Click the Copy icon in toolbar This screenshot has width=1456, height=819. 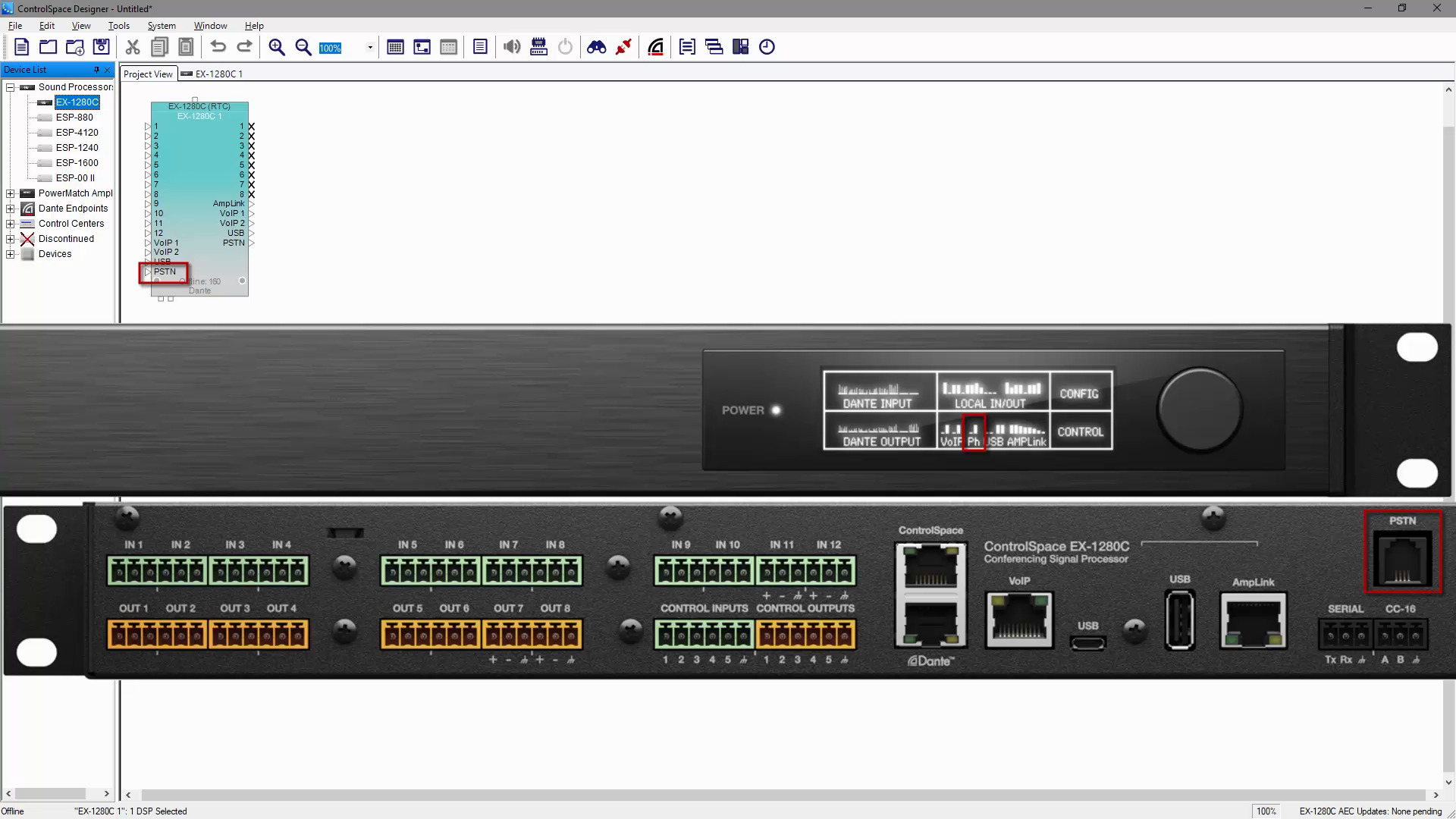159,47
